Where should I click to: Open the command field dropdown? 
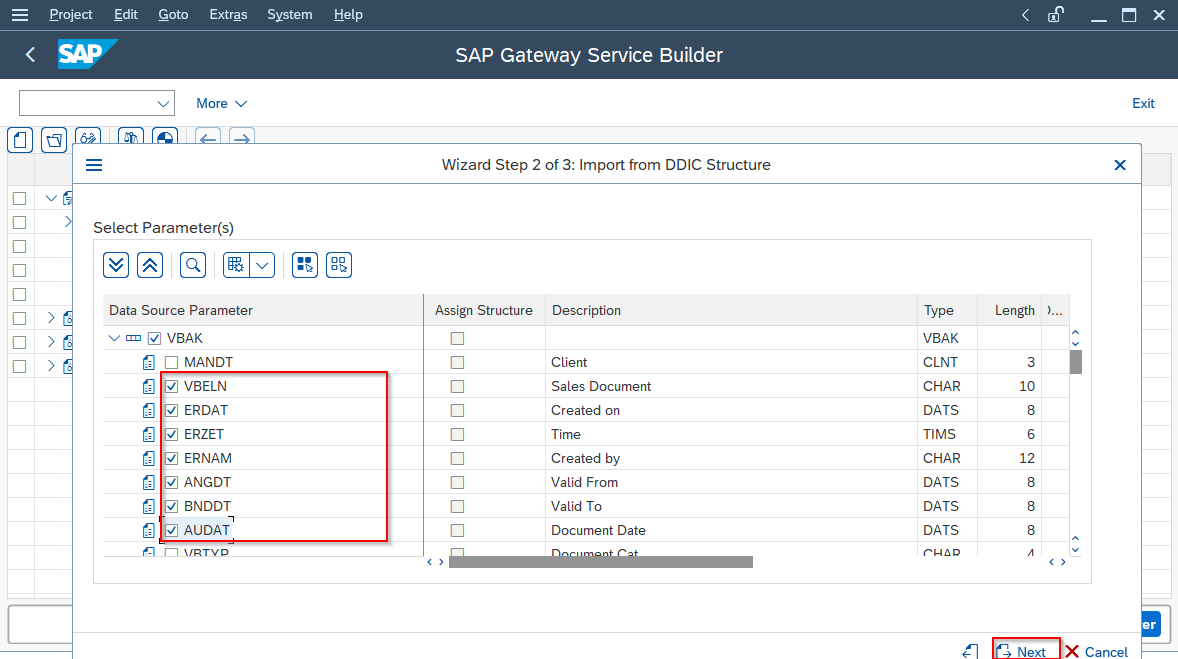pos(163,104)
